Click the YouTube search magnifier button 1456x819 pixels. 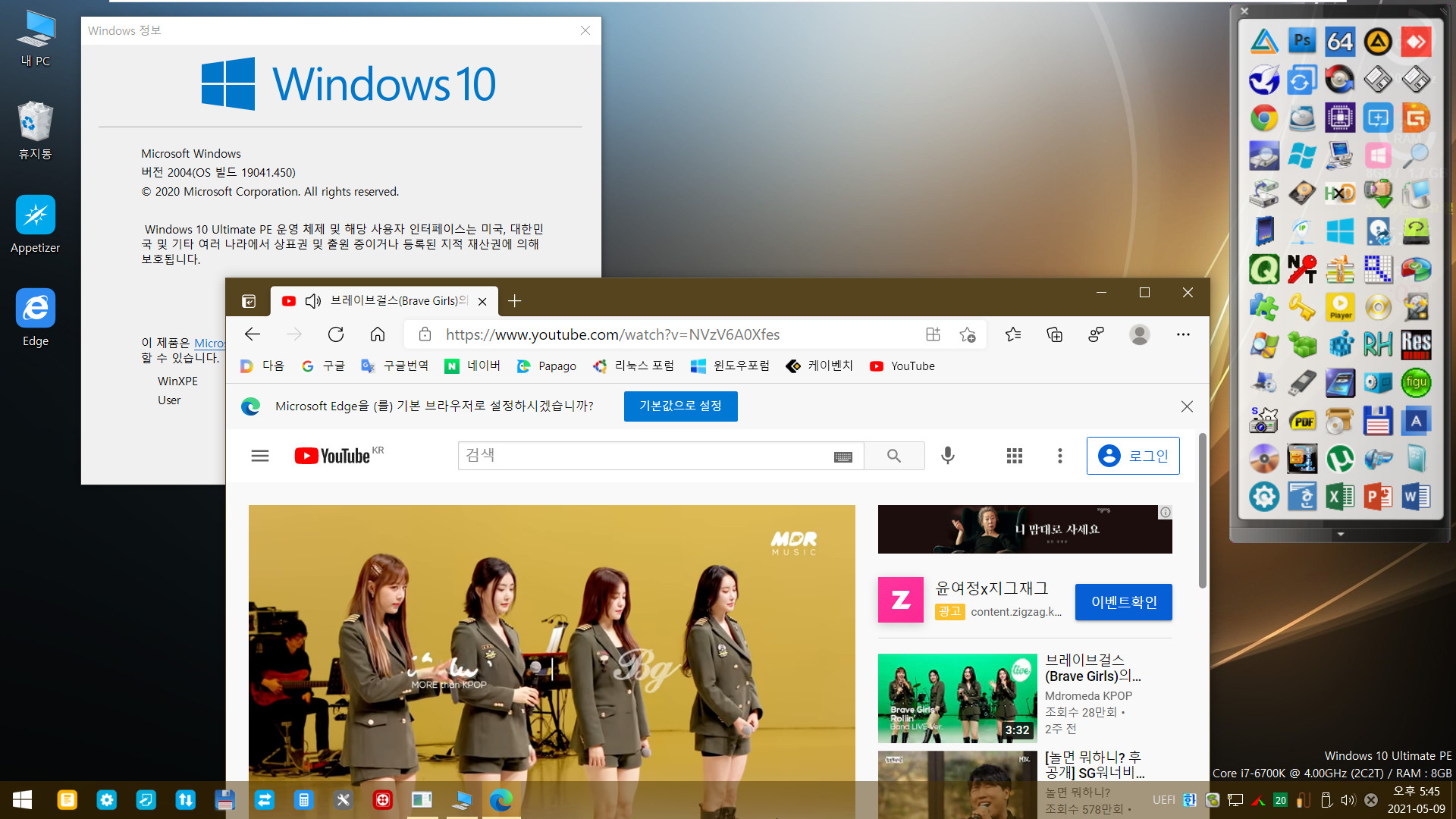pos(894,456)
